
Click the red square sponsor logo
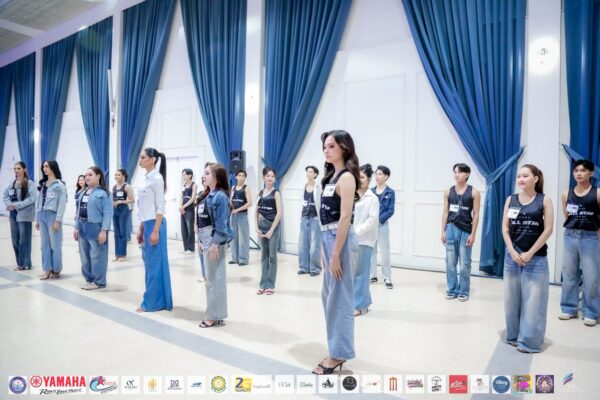coord(458,384)
